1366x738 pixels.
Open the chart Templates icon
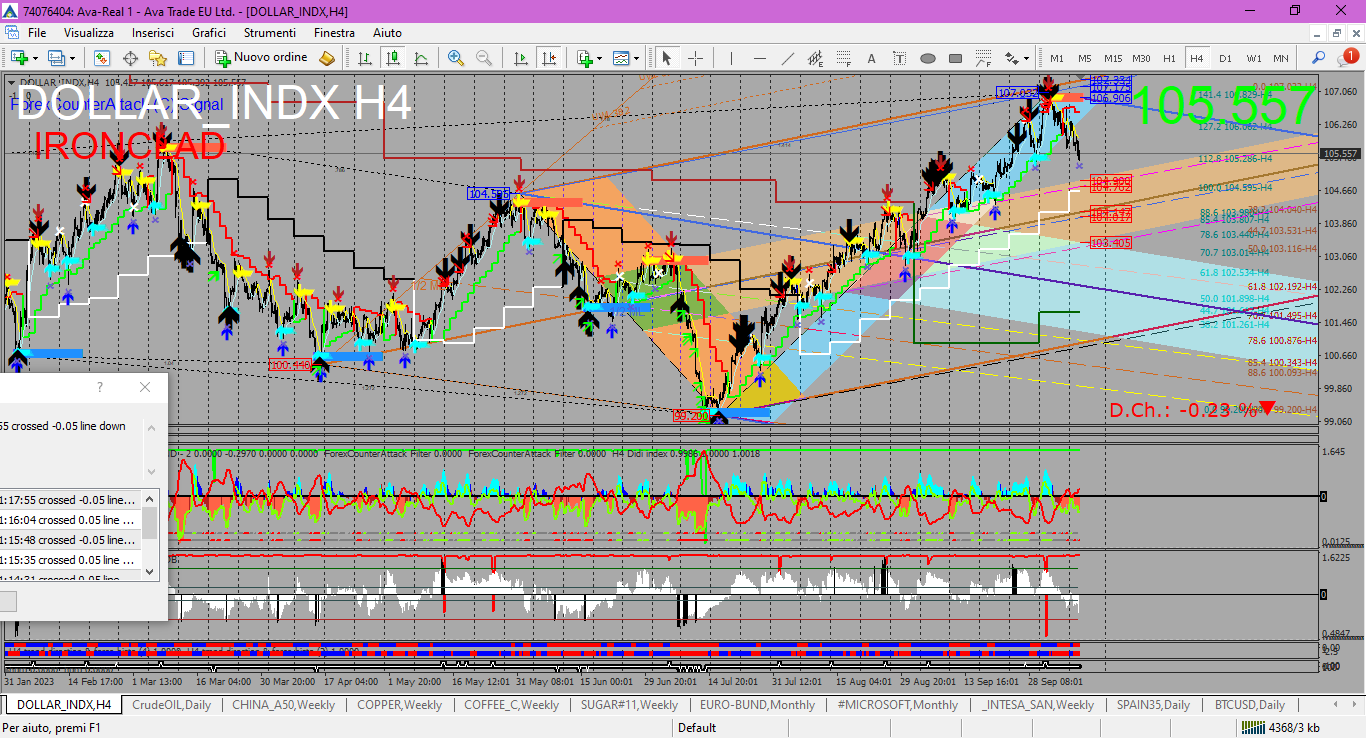[622, 58]
